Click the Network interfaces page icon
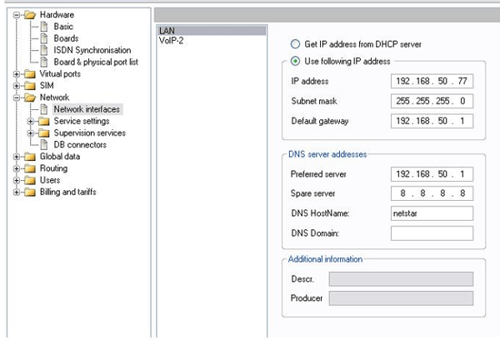500x361 pixels. tap(44, 109)
